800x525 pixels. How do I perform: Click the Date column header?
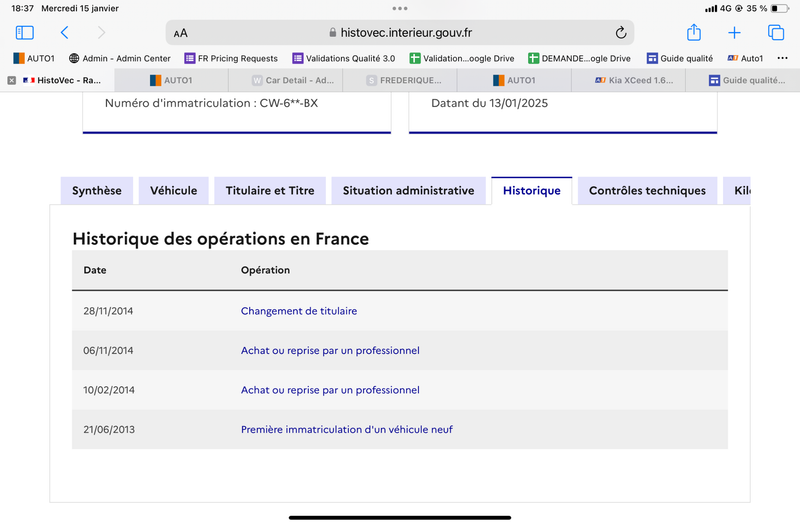tap(95, 270)
